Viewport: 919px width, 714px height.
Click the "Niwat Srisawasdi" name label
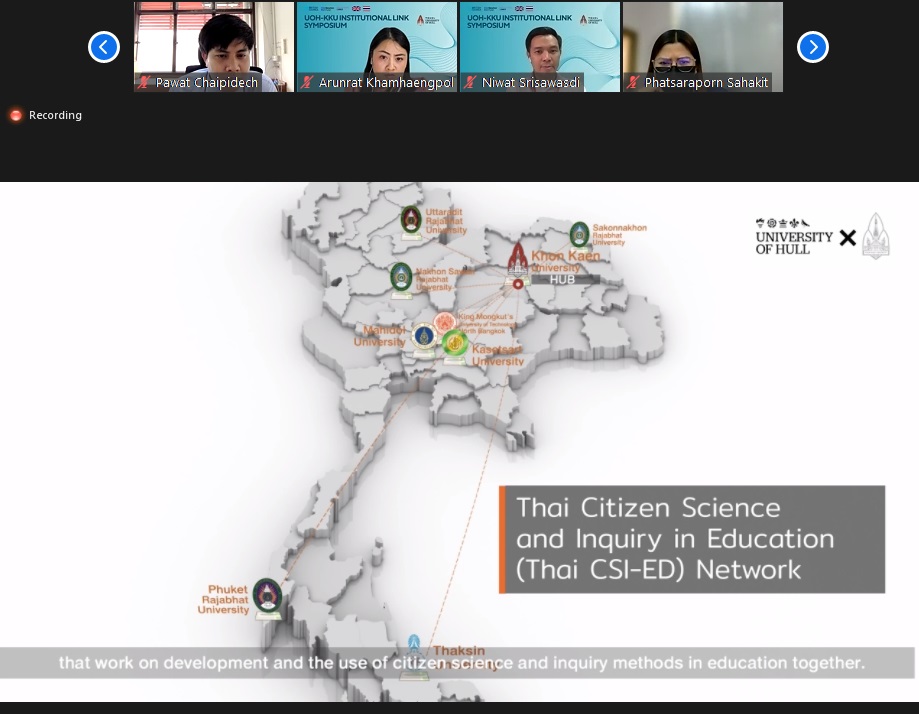[x=531, y=83]
